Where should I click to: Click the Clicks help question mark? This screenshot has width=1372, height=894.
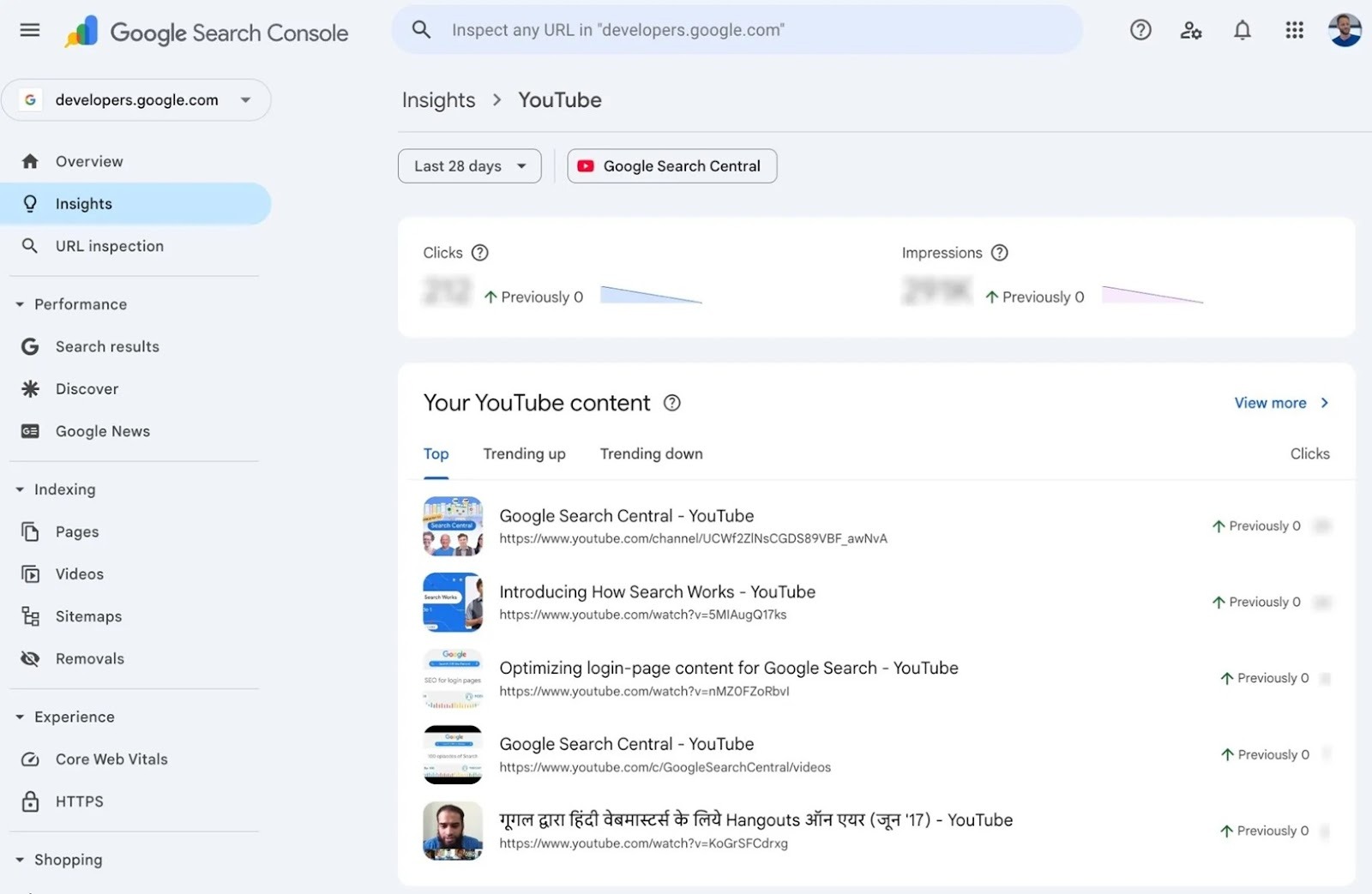[480, 252]
